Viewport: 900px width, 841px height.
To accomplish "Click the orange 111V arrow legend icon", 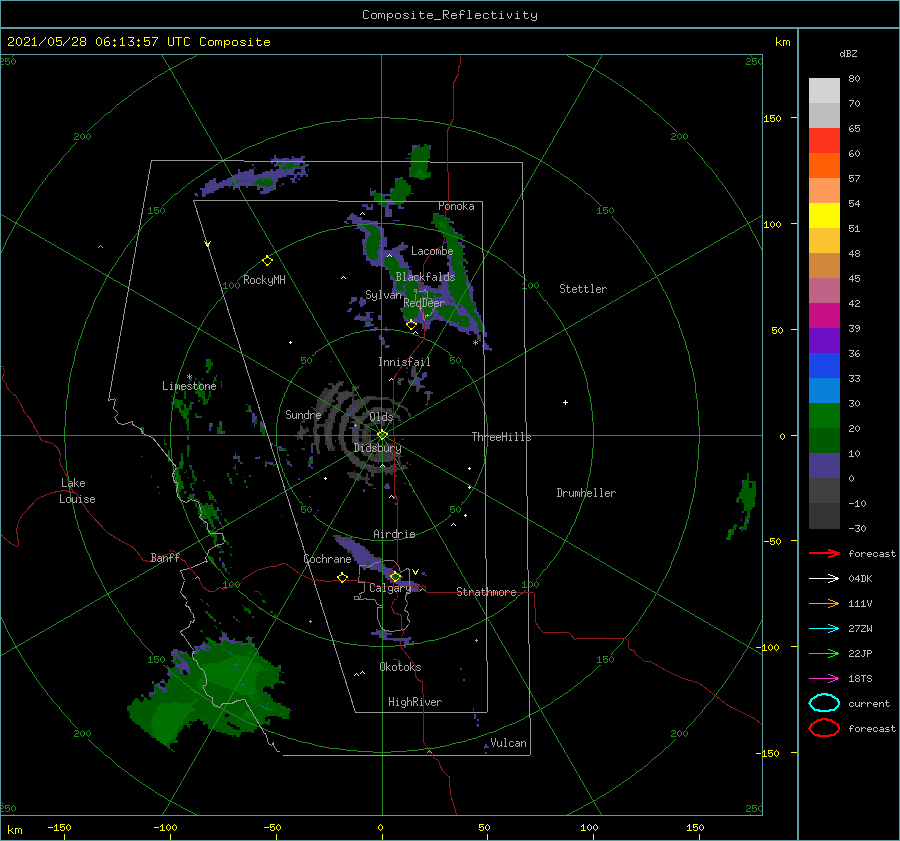I will [824, 603].
